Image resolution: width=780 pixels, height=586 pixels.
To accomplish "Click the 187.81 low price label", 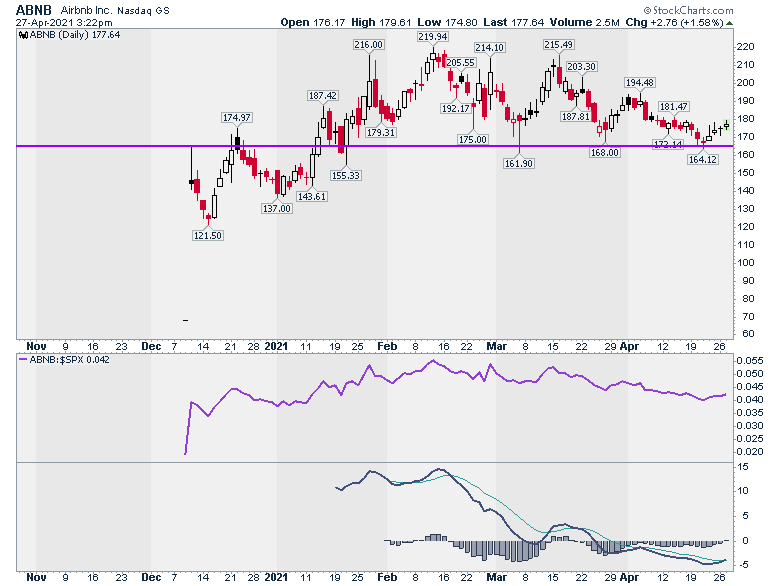I will pyautogui.click(x=576, y=116).
